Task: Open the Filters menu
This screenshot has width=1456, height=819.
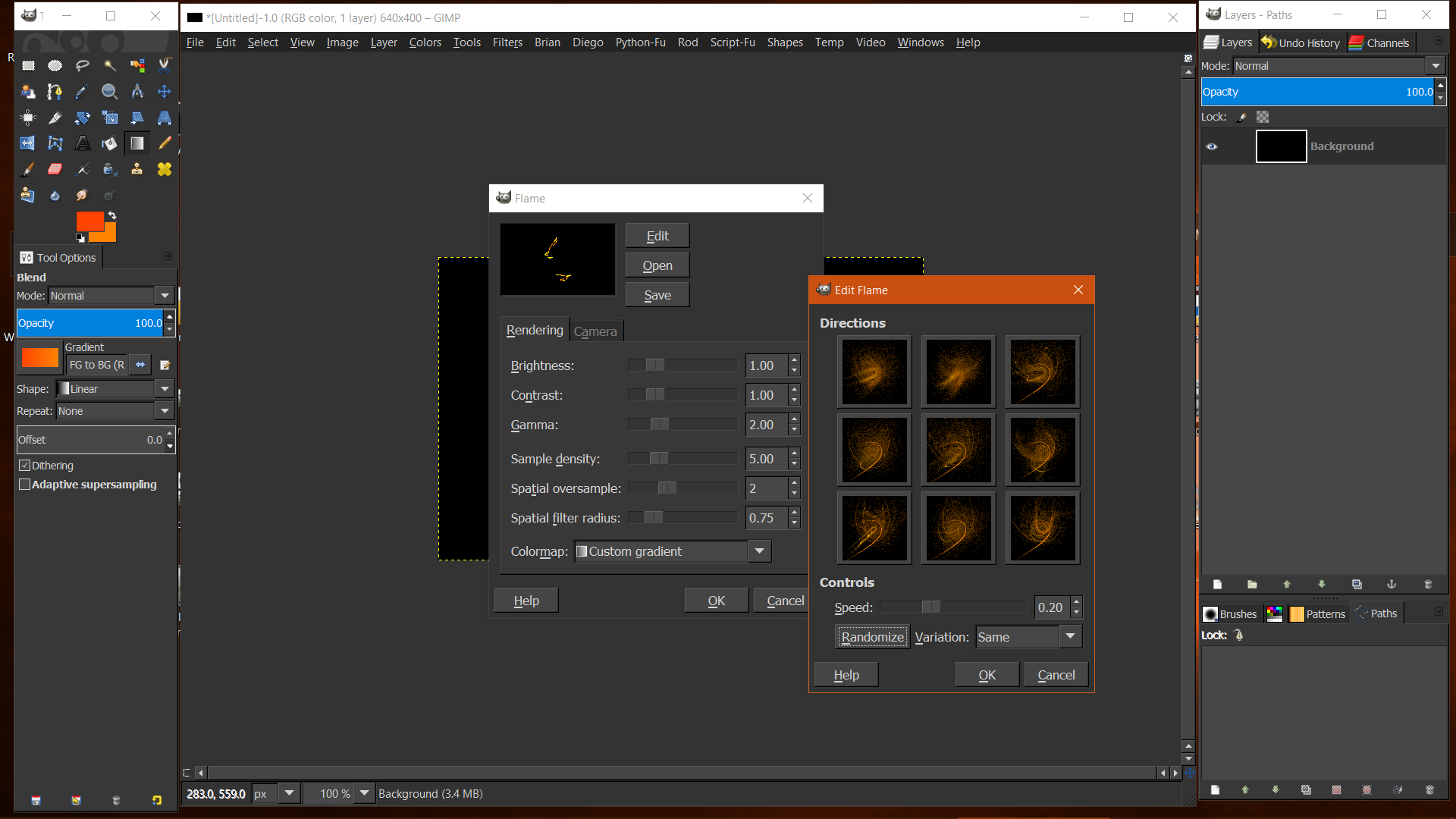Action: pos(507,42)
